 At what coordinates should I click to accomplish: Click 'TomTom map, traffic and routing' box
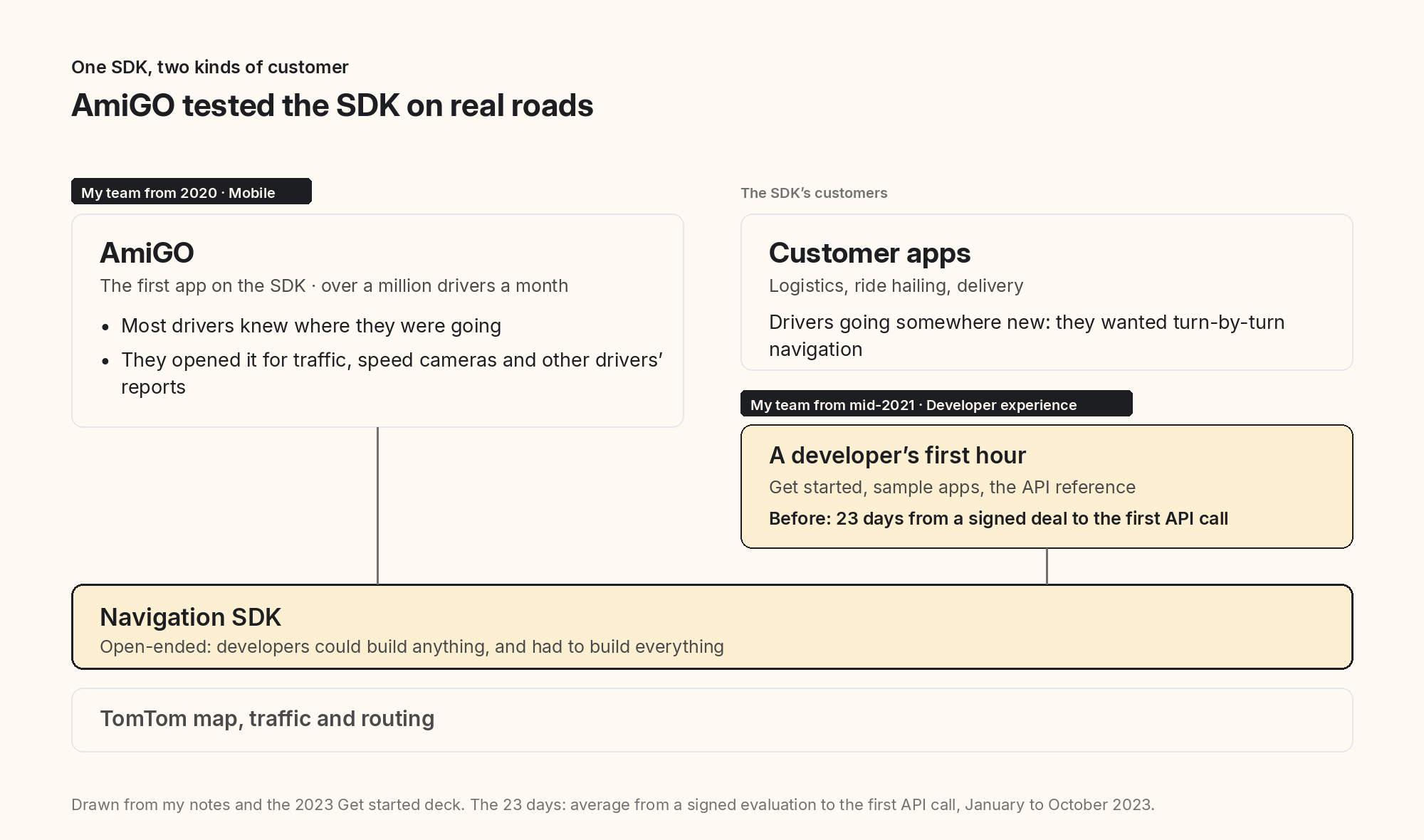coord(712,720)
